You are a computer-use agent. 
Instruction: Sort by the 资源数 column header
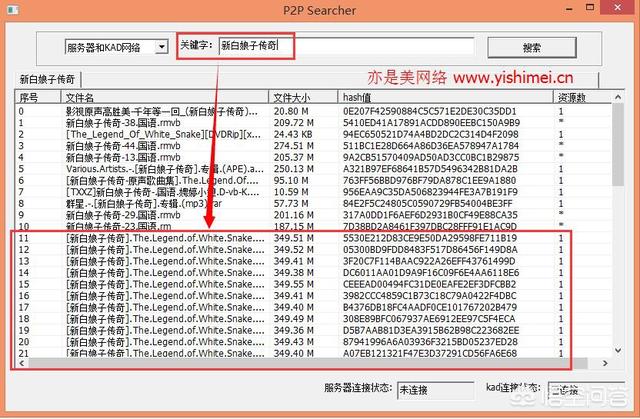(582, 98)
